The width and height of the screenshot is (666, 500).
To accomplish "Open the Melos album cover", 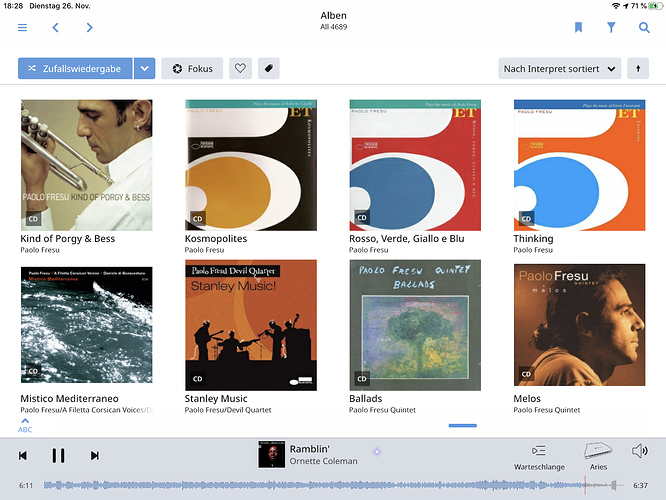I will tap(579, 325).
